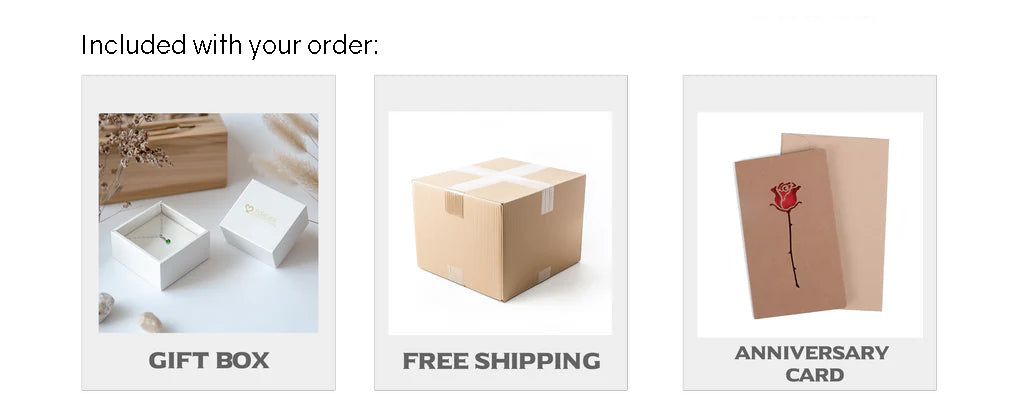Click the white lid beside open box
Image resolution: width=1024 pixels, height=419 pixels.
264,222
